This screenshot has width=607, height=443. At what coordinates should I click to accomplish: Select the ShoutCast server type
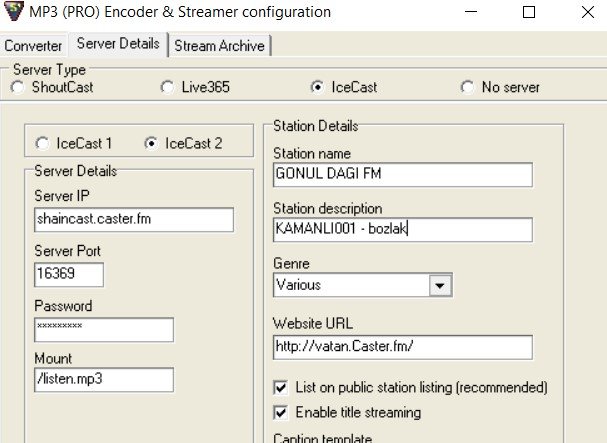[18, 88]
